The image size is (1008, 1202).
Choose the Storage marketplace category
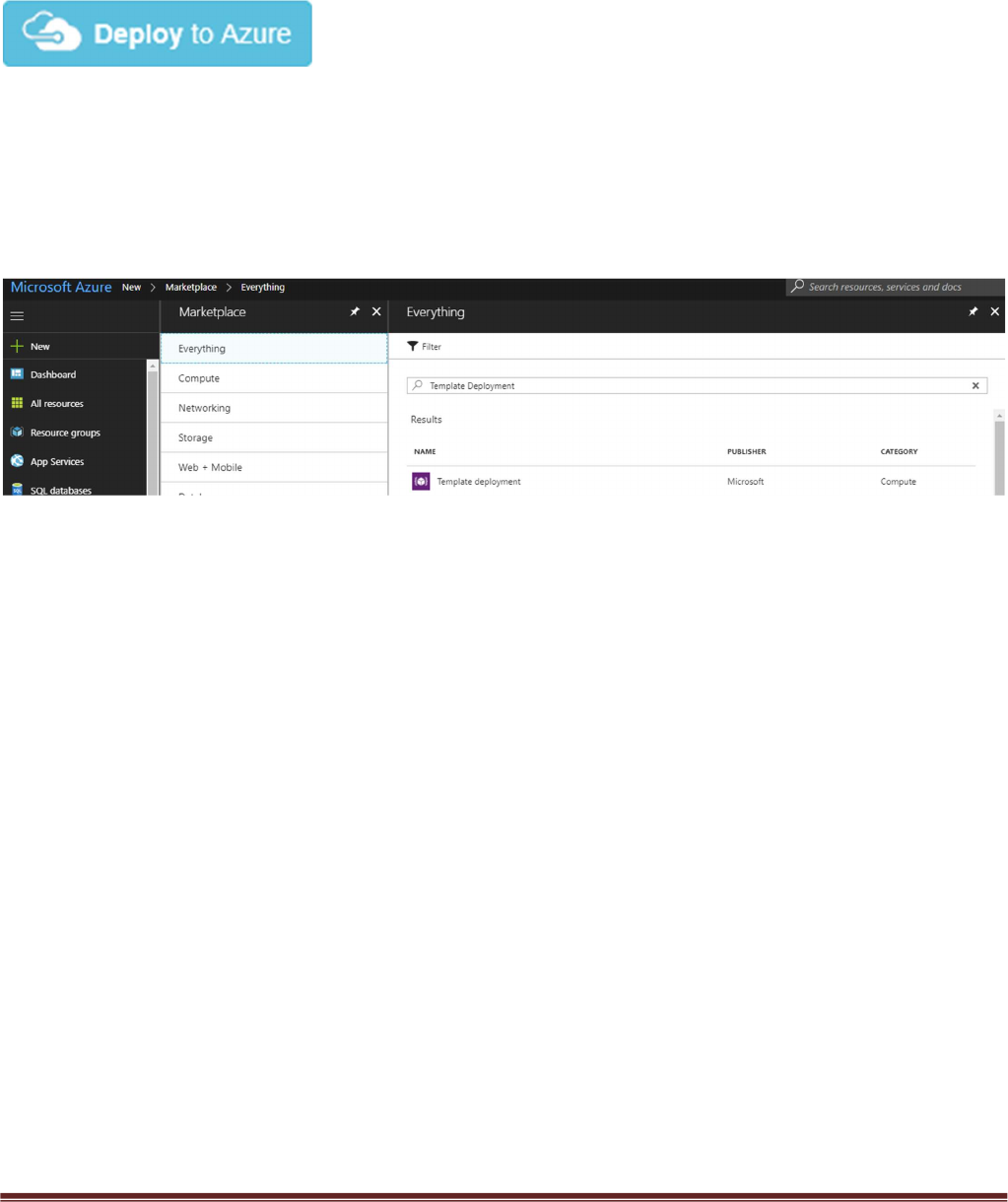point(274,437)
